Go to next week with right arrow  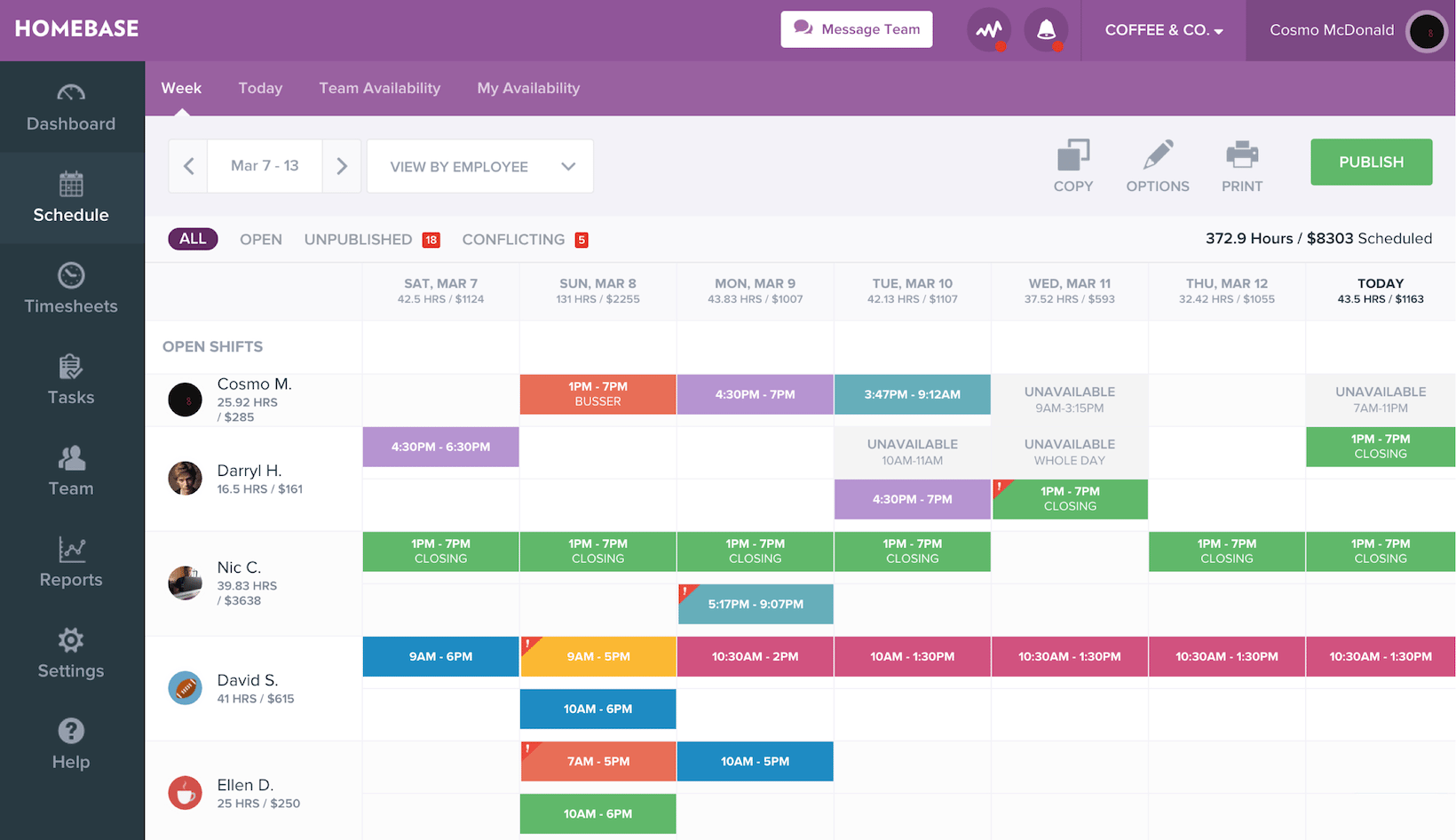coord(342,166)
